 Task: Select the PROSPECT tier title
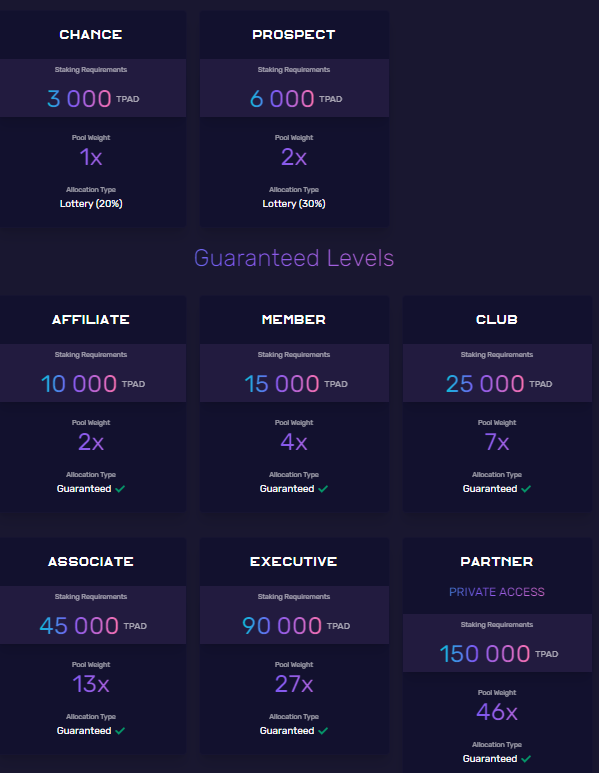pyautogui.click(x=294, y=35)
